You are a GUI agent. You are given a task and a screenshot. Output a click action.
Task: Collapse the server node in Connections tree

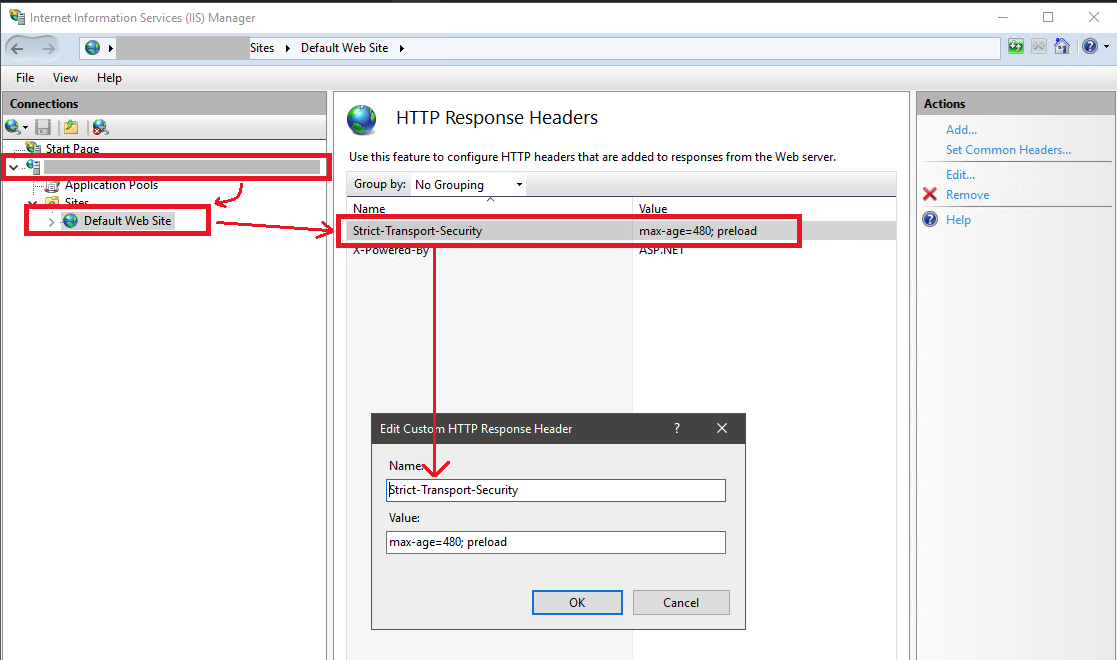[x=11, y=166]
